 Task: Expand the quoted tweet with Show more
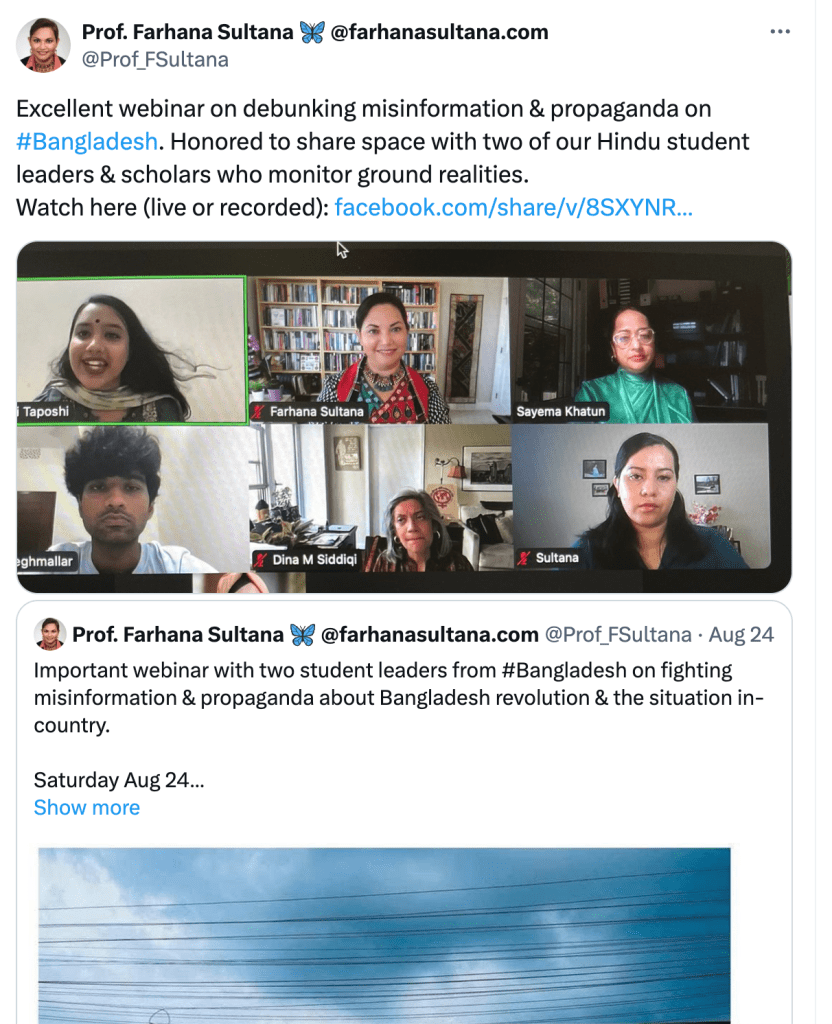(x=86, y=807)
